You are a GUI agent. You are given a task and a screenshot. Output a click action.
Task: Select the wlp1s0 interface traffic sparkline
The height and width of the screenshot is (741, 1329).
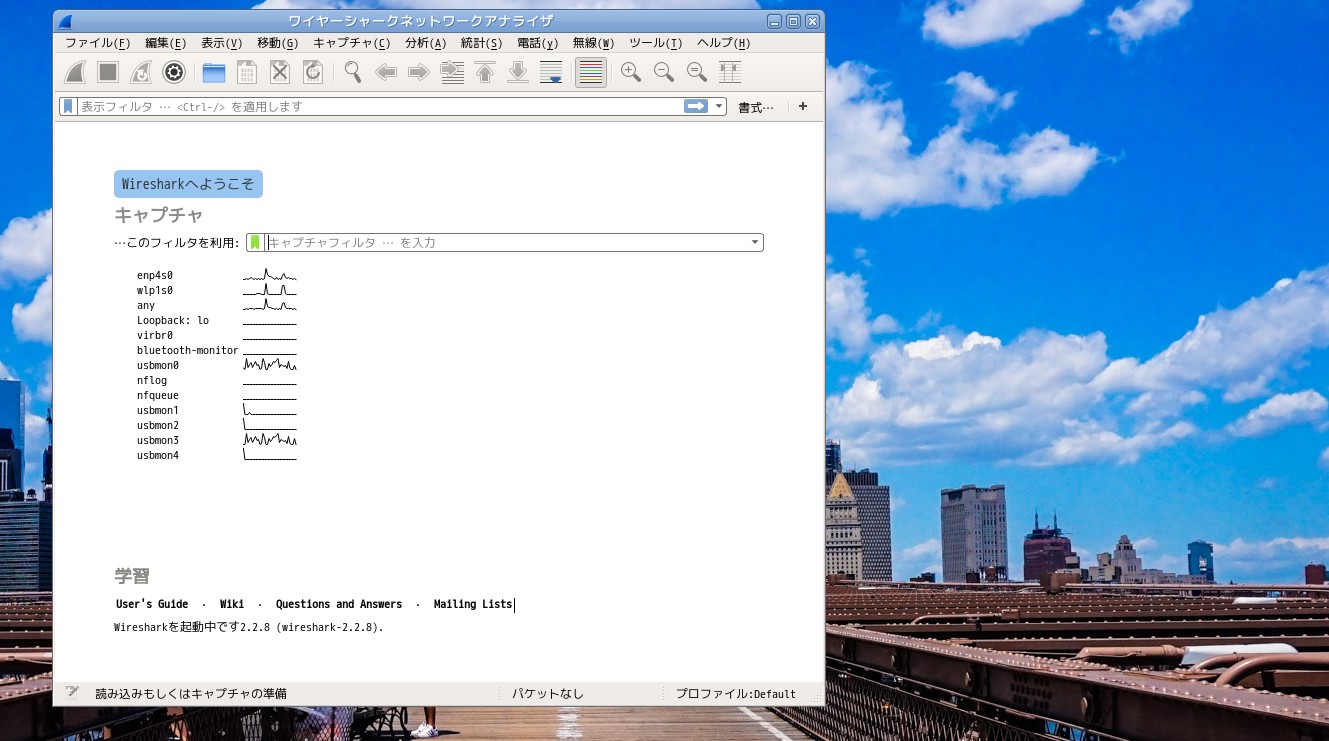(268, 290)
